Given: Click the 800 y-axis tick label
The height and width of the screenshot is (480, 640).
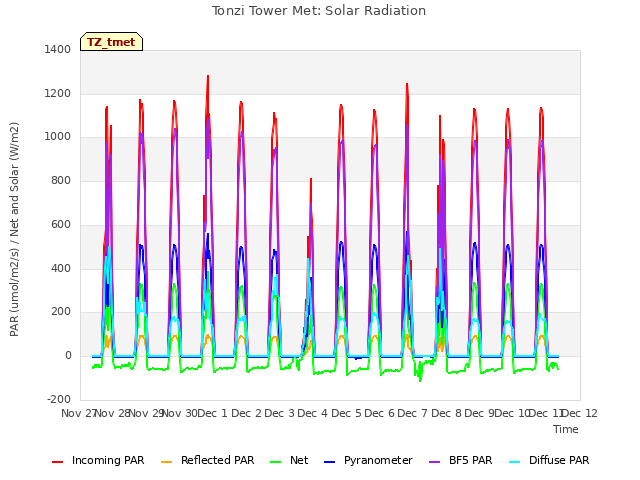Looking at the screenshot, I should (x=61, y=180).
